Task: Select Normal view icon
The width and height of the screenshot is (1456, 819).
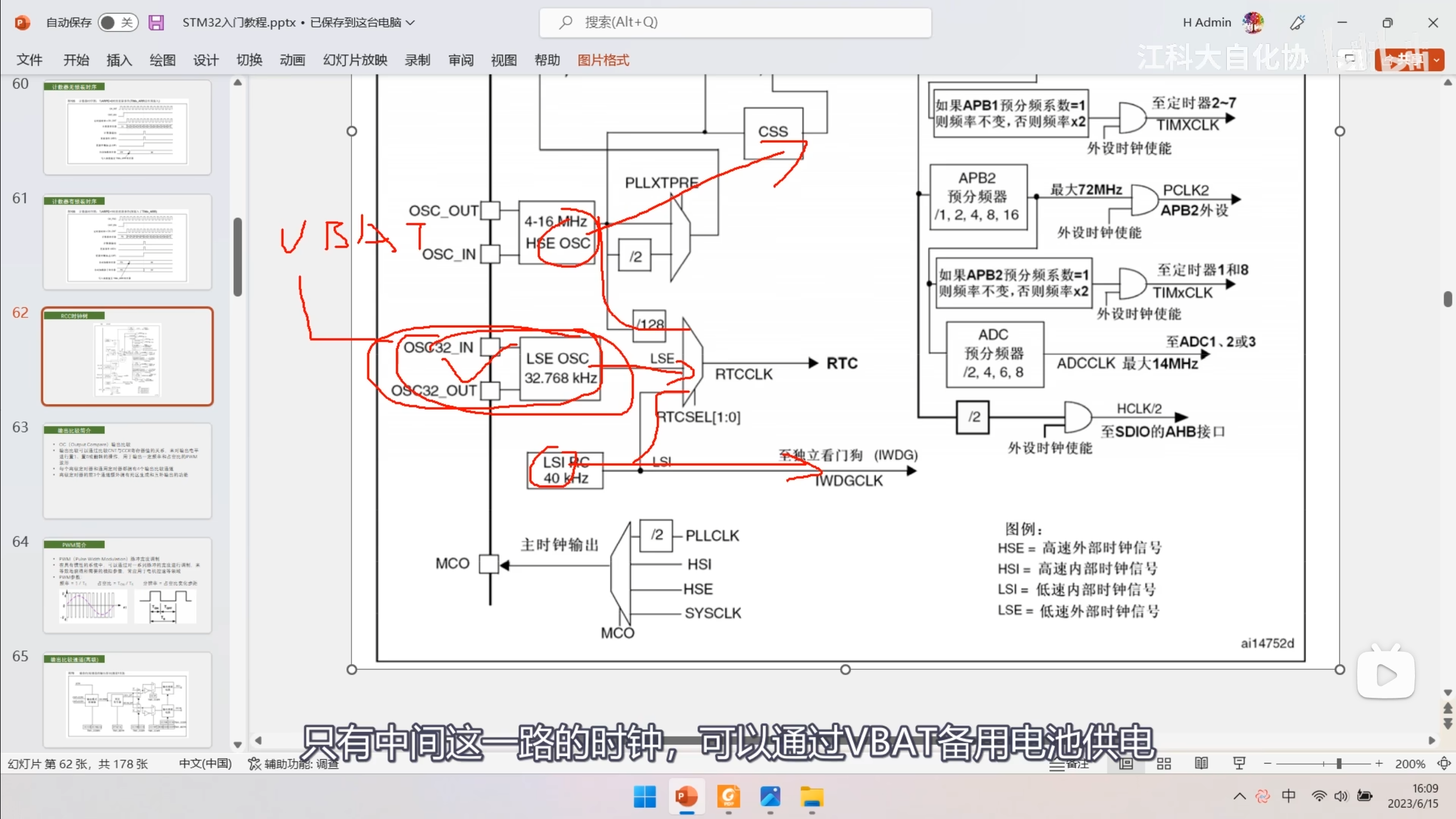Action: tap(1126, 764)
